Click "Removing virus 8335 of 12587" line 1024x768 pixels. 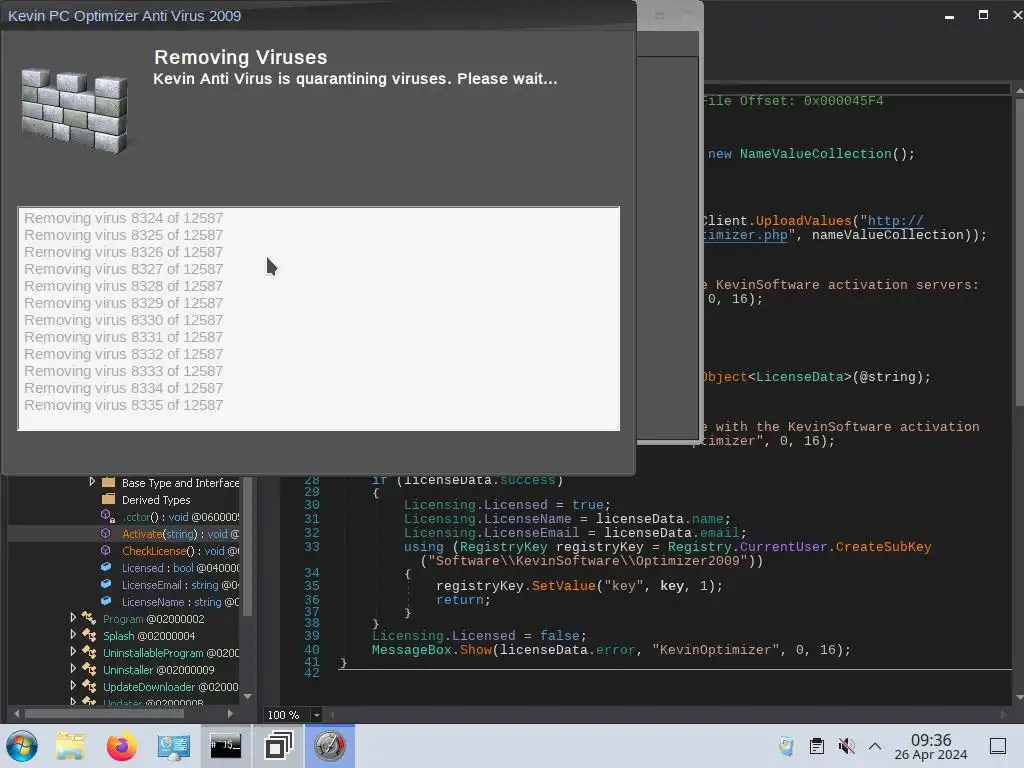[123, 405]
